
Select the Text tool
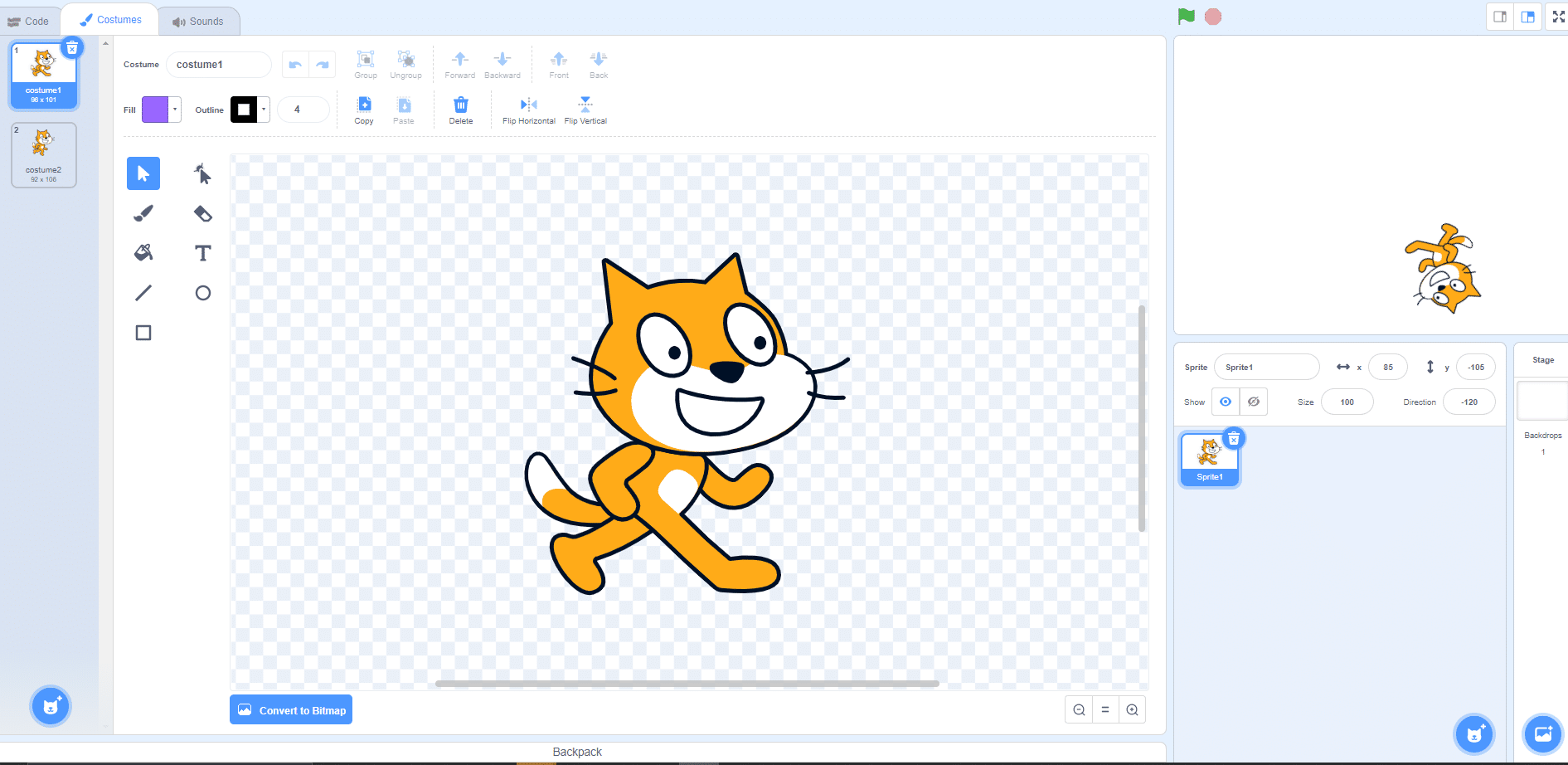coord(203,253)
